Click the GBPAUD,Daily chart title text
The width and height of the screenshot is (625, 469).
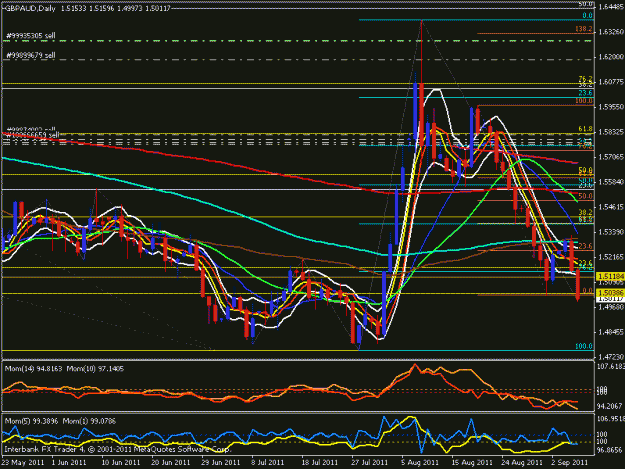click(x=30, y=8)
